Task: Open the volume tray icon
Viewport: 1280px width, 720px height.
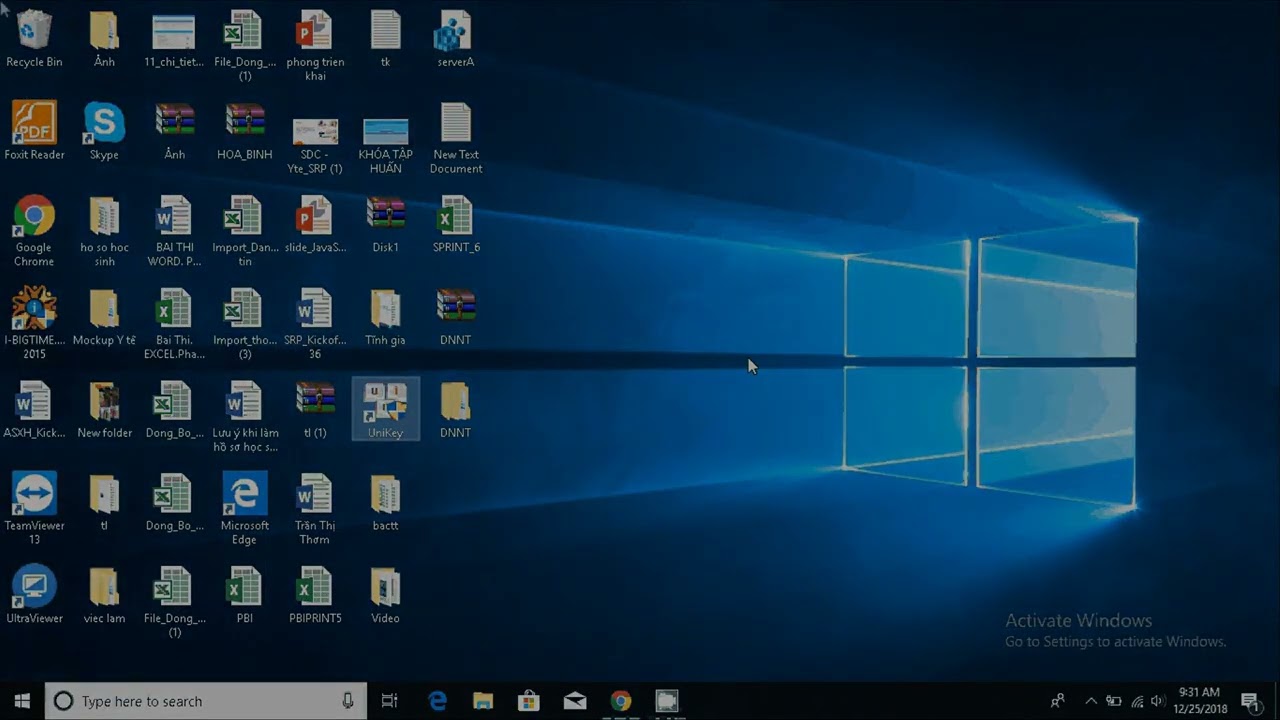Action: [1158, 701]
